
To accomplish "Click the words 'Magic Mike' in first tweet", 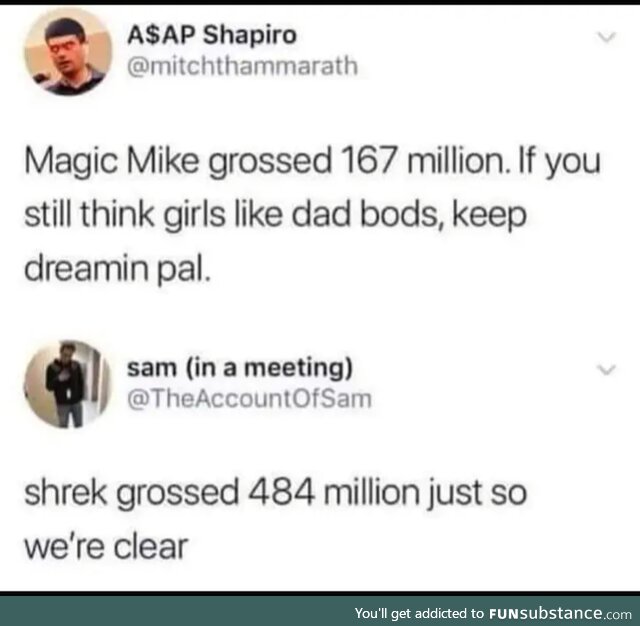I will 112,161.
